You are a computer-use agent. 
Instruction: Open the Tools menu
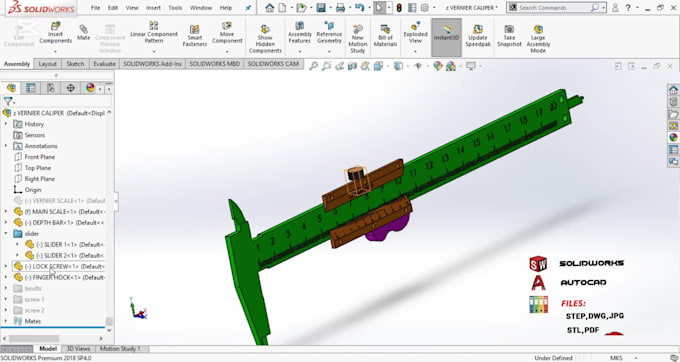point(175,8)
